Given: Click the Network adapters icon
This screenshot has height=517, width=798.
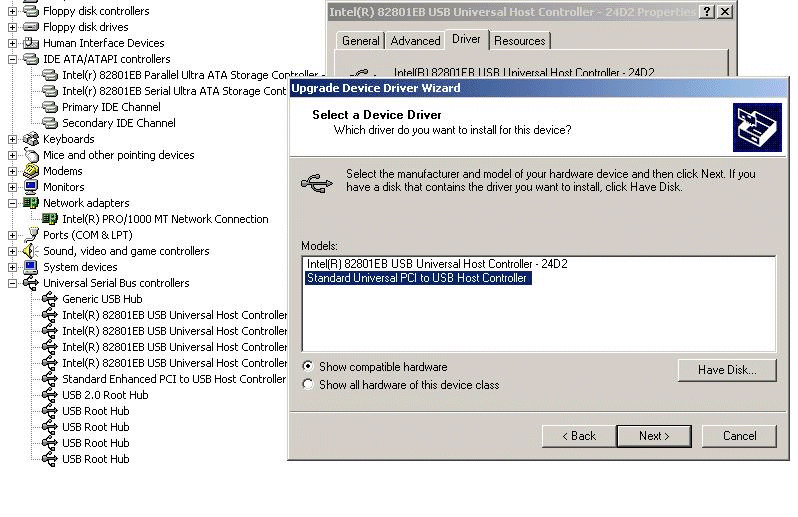Looking at the screenshot, I should [x=30, y=203].
